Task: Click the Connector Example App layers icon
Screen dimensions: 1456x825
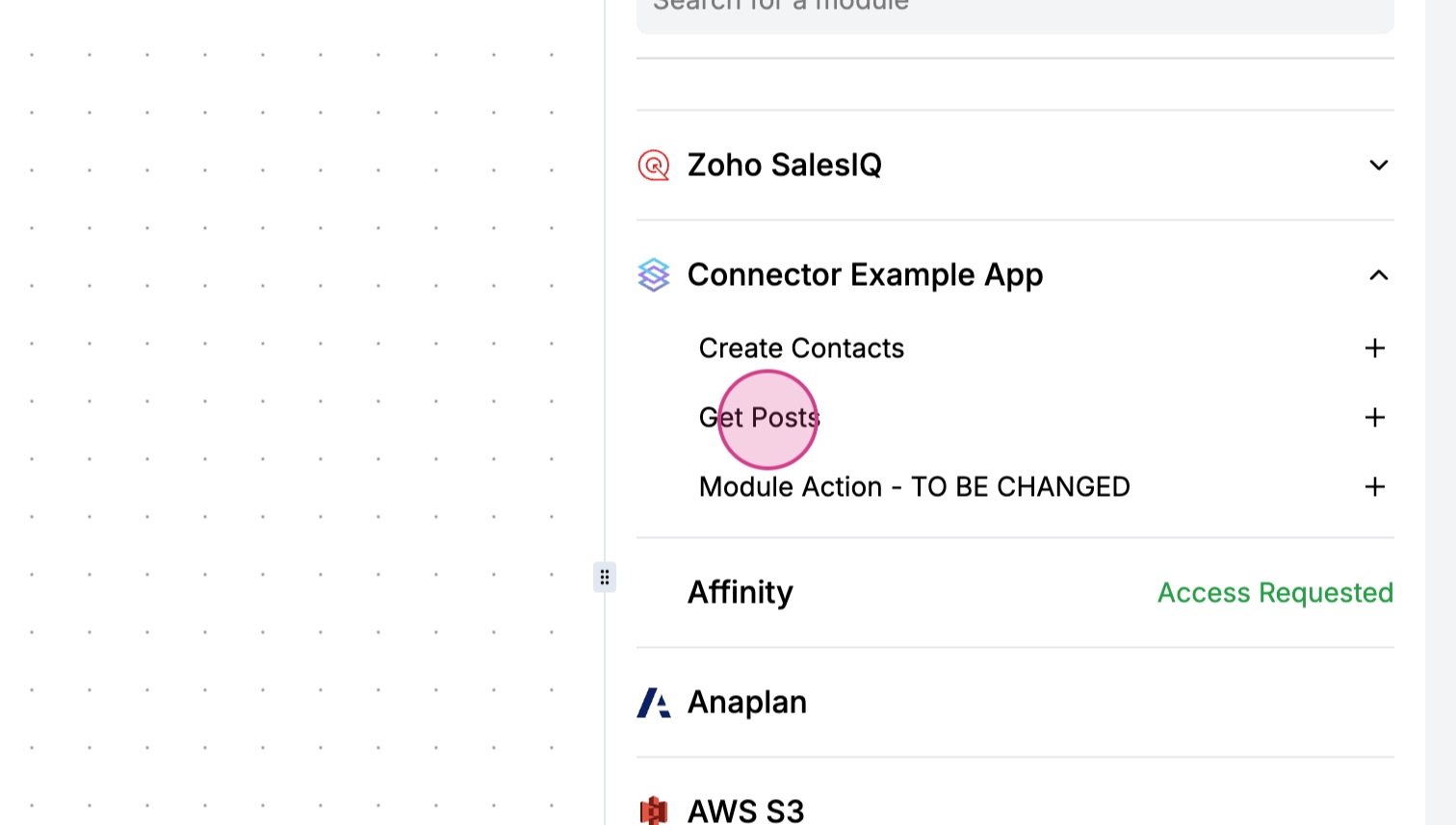Action: click(654, 275)
